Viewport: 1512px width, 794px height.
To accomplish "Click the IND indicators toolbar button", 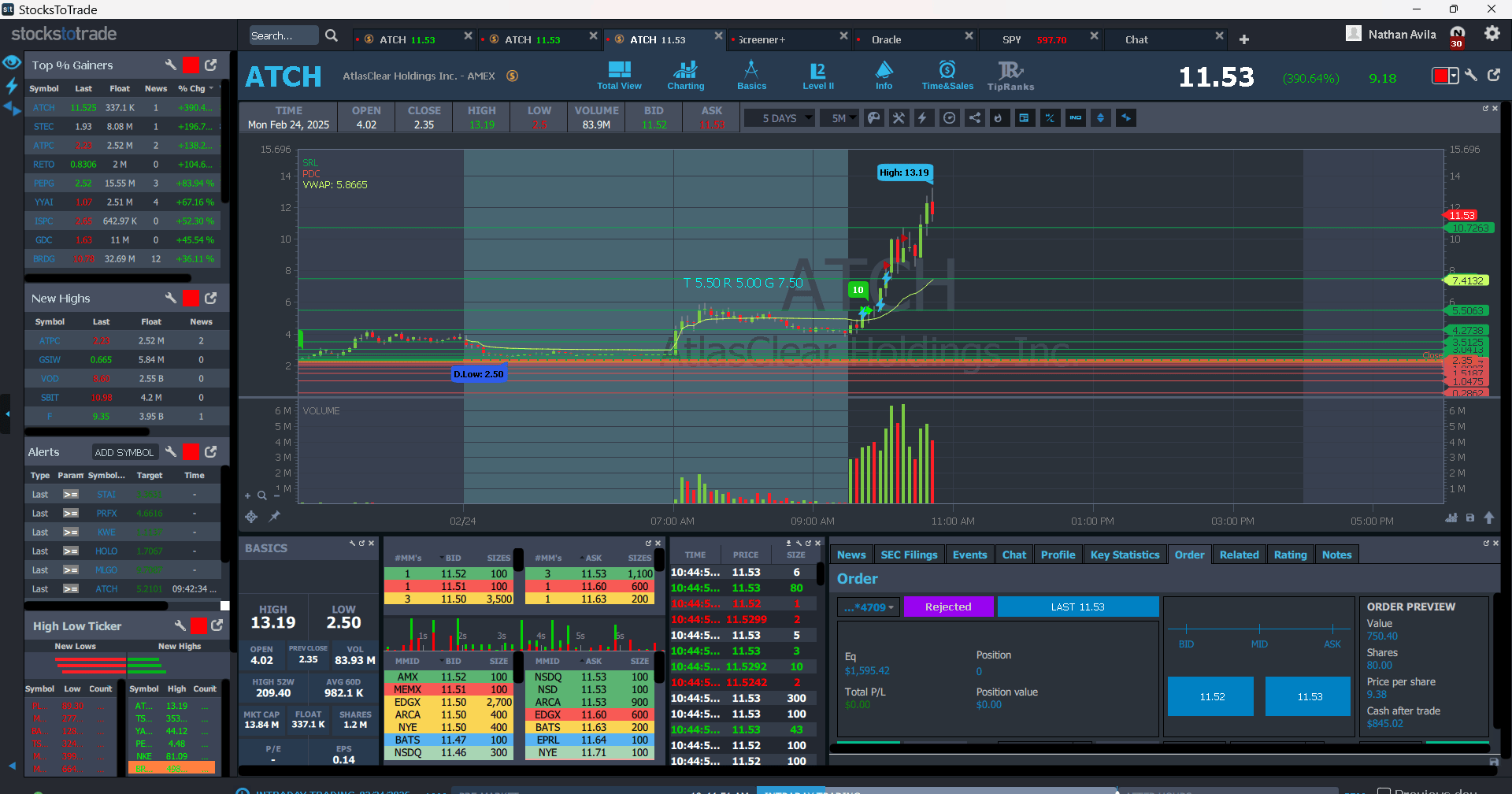I will coord(1075,118).
